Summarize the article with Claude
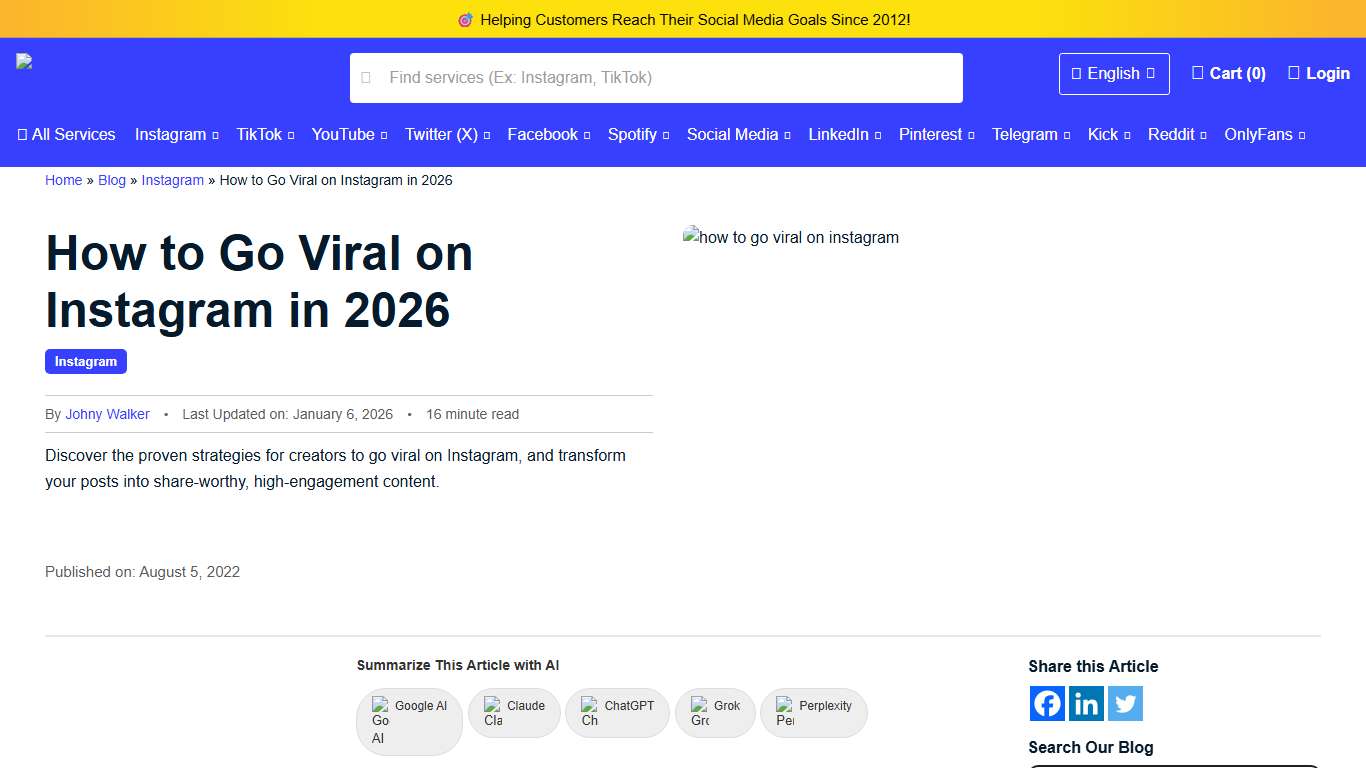Viewport: 1366px width, 768px height. (514, 712)
